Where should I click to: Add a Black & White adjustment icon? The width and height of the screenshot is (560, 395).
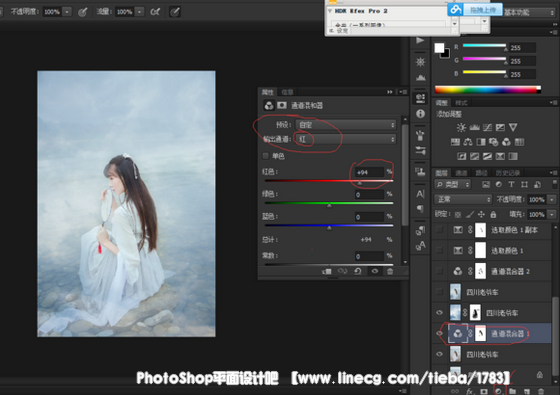pyautogui.click(x=481, y=142)
